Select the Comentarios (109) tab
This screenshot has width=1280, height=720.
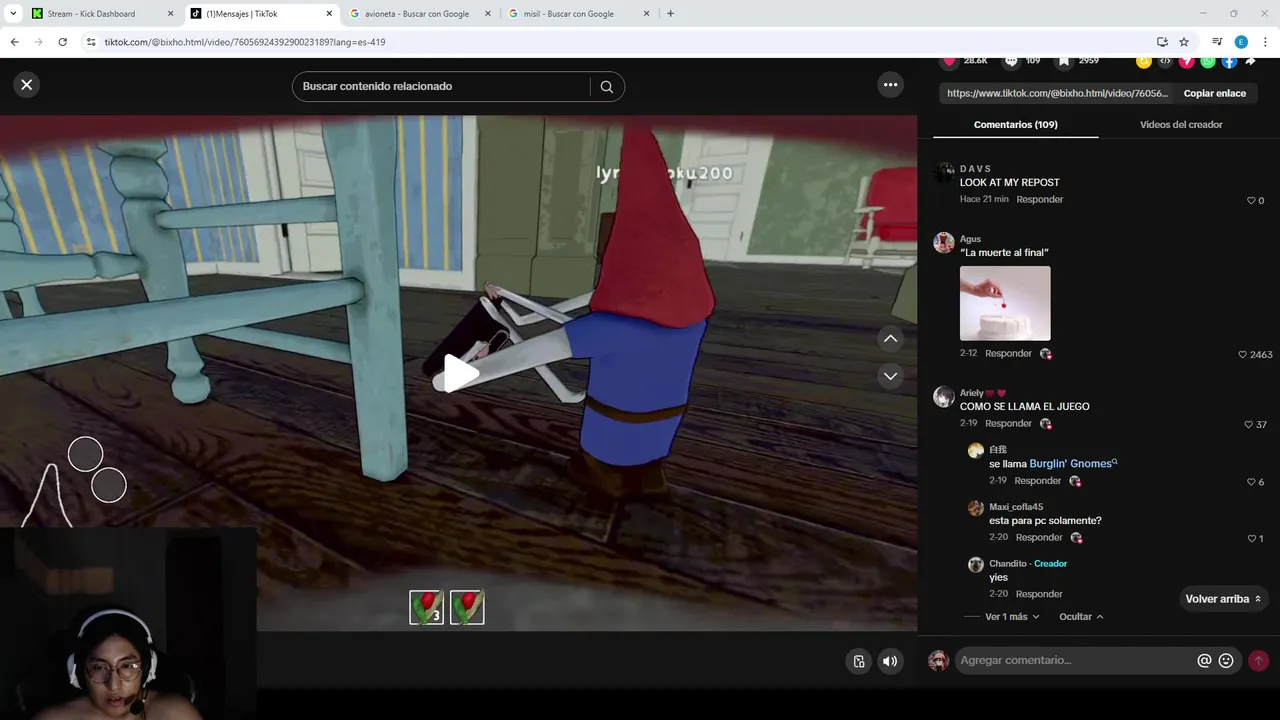tap(1015, 125)
